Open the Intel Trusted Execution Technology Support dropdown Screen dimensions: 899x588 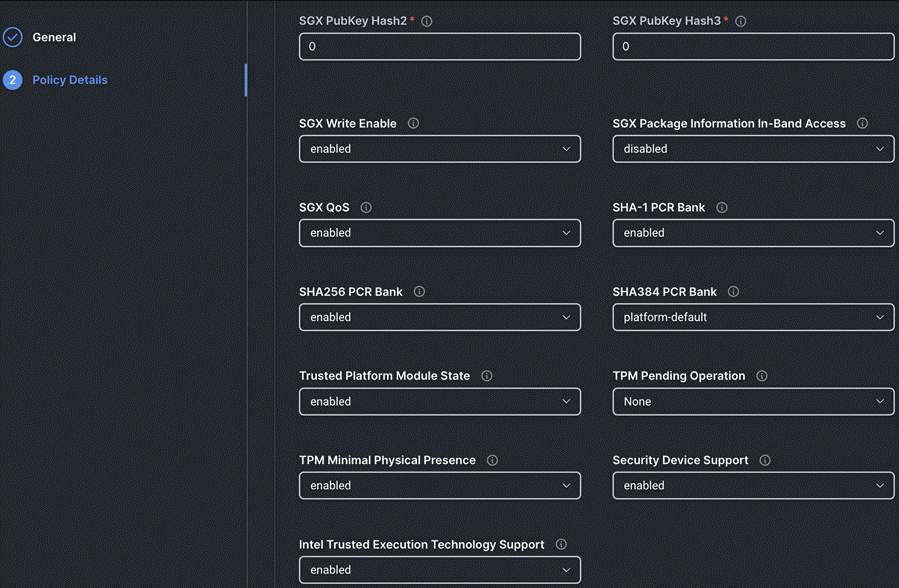pyautogui.click(x=439, y=569)
